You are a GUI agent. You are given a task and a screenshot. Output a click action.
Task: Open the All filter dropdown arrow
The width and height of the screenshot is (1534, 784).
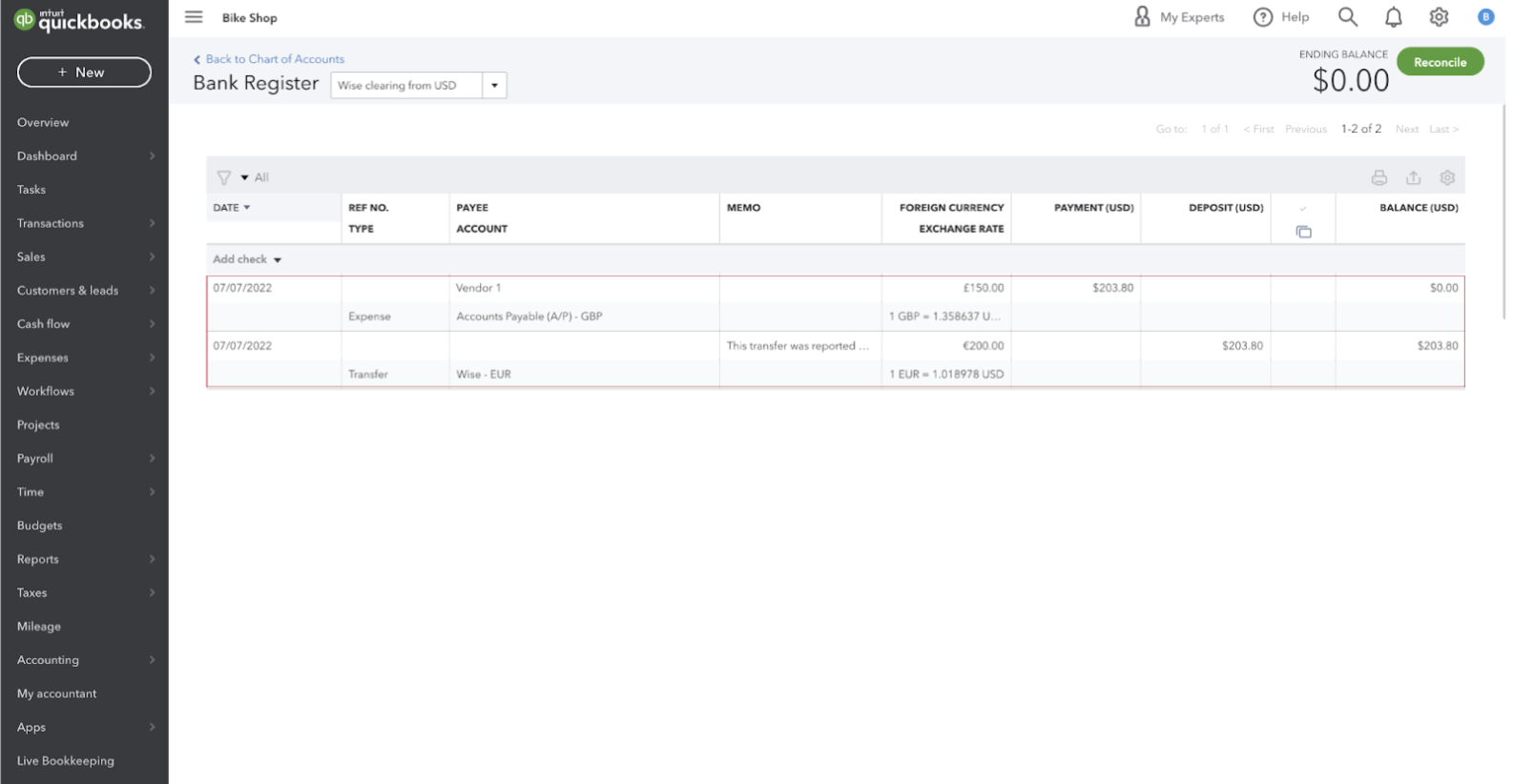(244, 177)
